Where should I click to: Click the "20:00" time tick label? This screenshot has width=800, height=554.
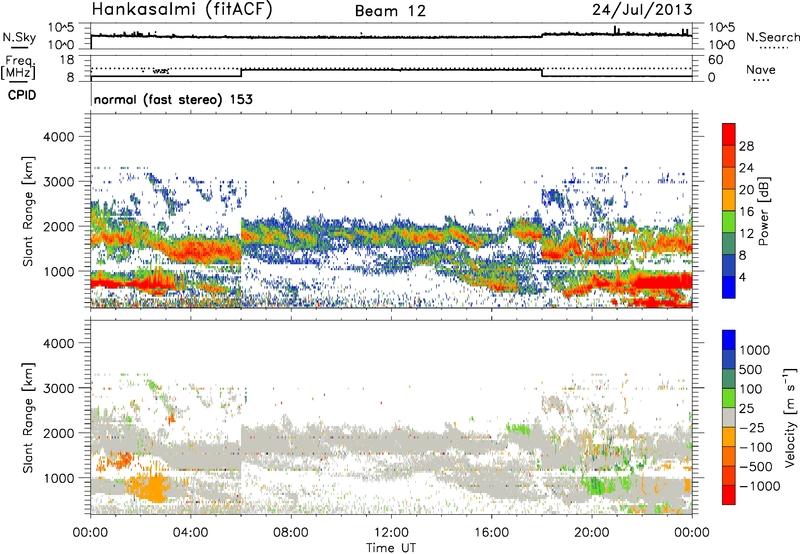click(591, 533)
